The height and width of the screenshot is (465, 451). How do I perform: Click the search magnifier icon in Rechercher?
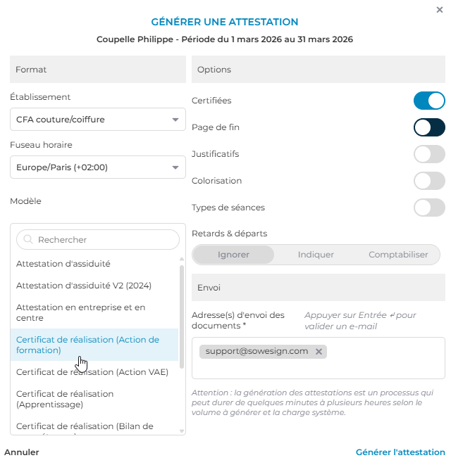pos(28,239)
